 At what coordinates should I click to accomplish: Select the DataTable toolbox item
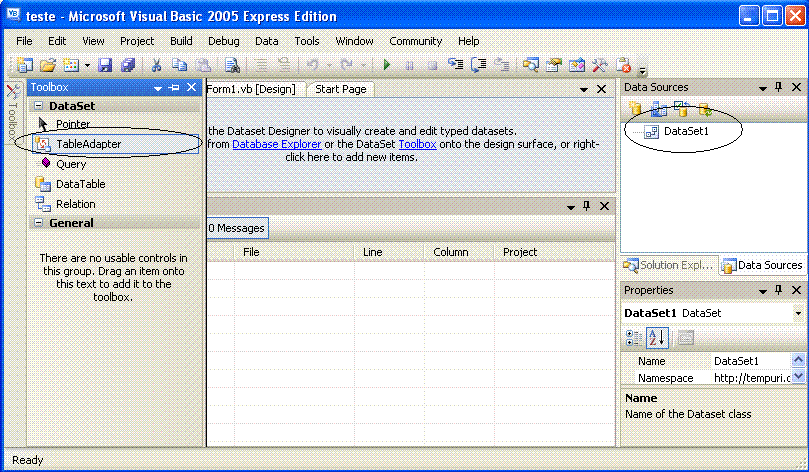pyautogui.click(x=116, y=184)
